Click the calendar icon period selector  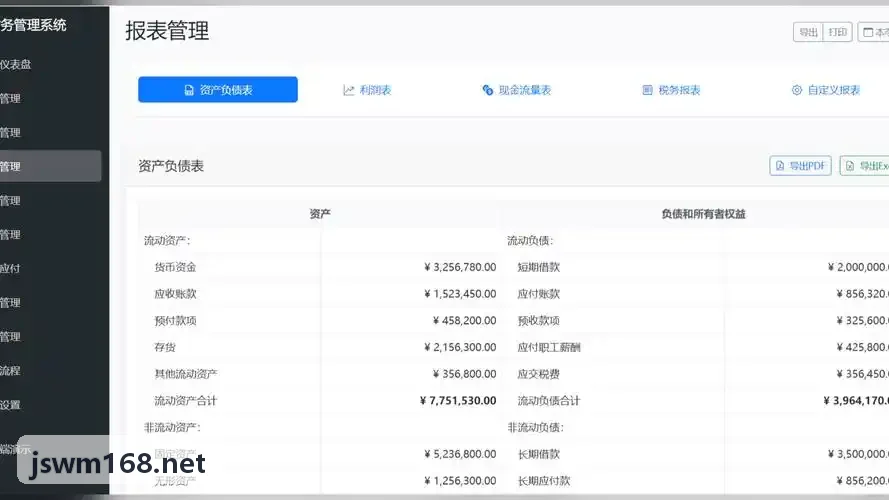coord(874,32)
